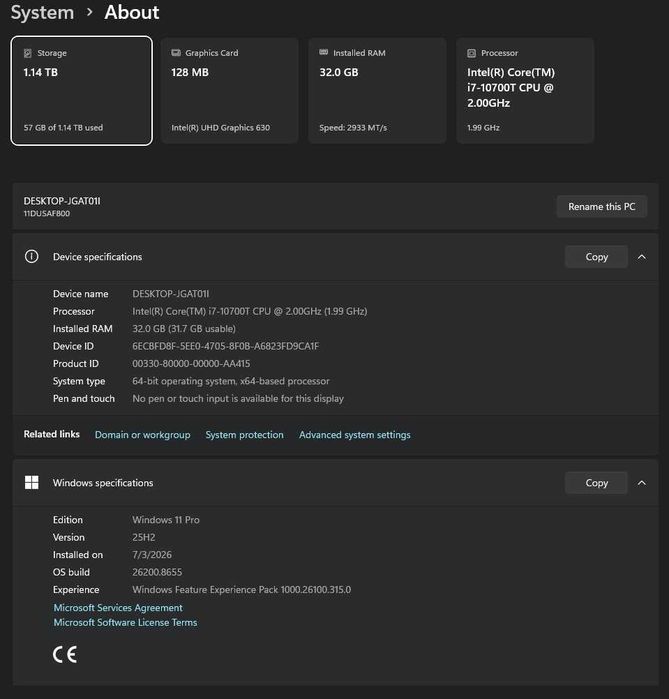Click the OS build value 26200.8655
The height and width of the screenshot is (699, 669).
pyautogui.click(x=157, y=572)
